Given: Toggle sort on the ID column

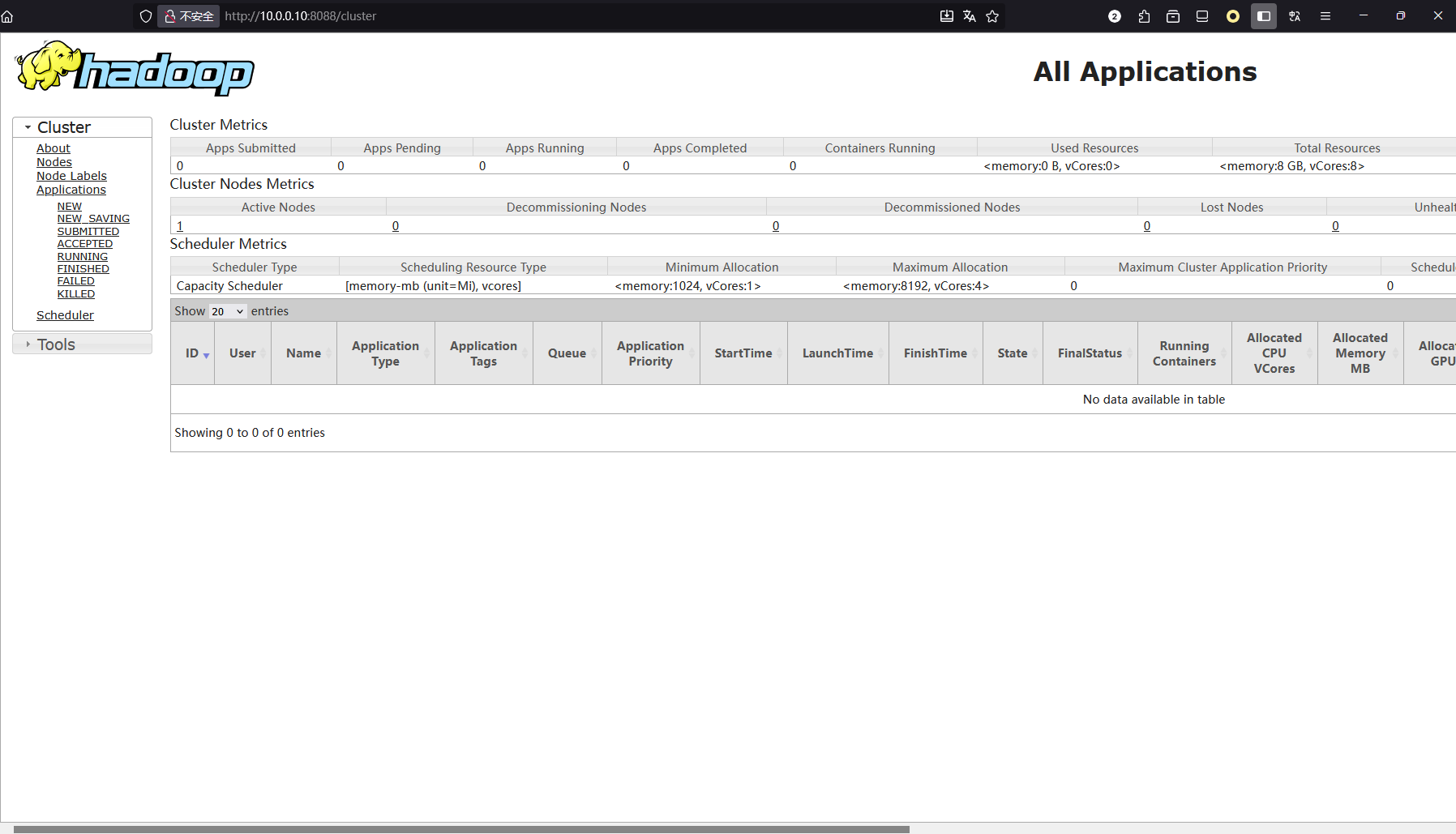Looking at the screenshot, I should pos(193,353).
